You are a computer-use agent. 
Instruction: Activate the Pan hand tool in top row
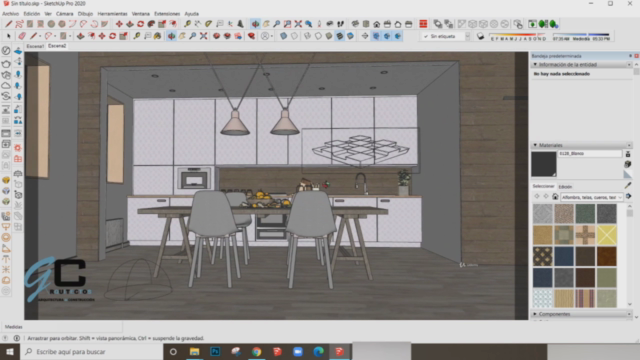pyautogui.click(x=266, y=24)
